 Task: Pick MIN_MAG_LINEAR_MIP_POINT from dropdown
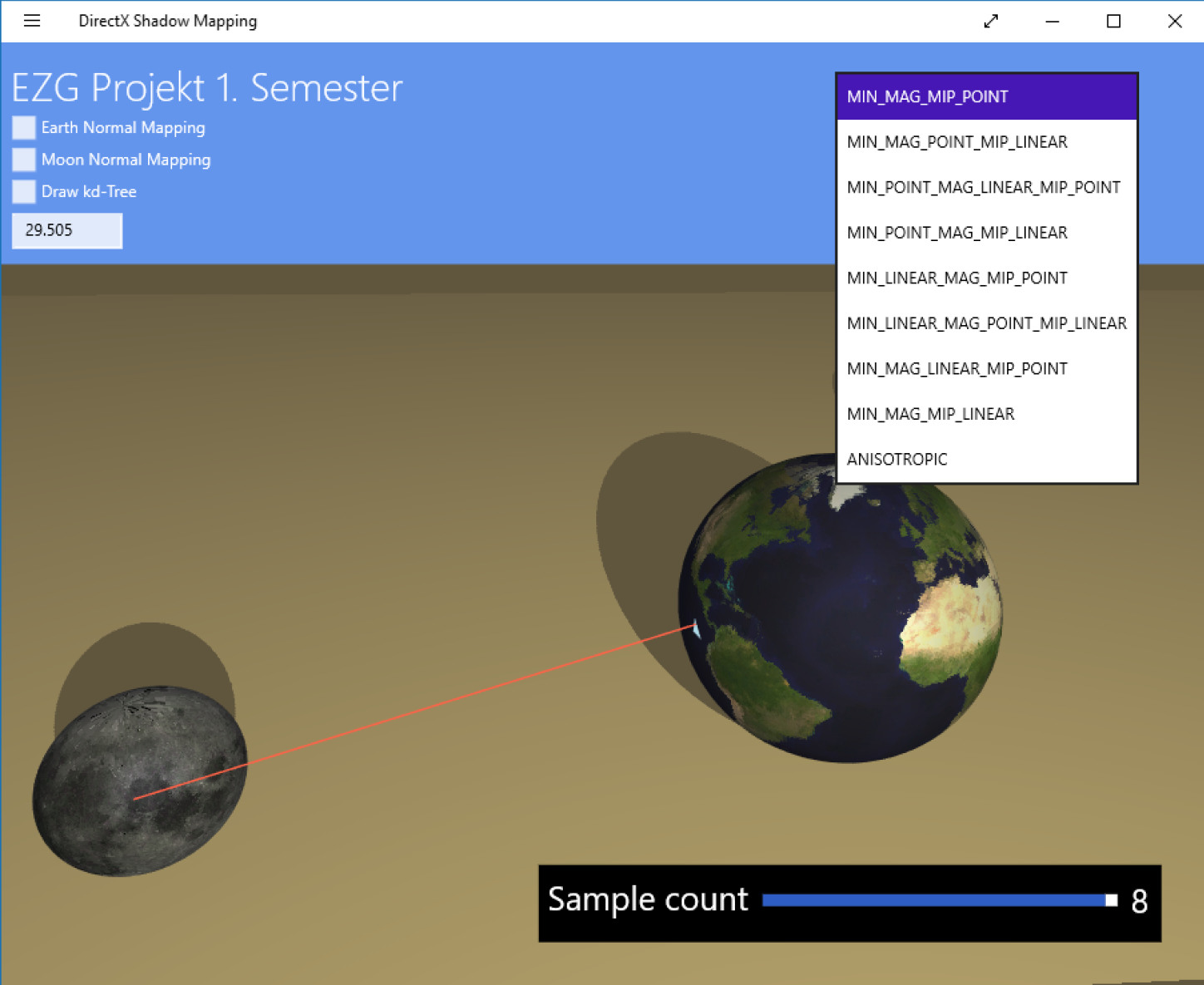986,368
